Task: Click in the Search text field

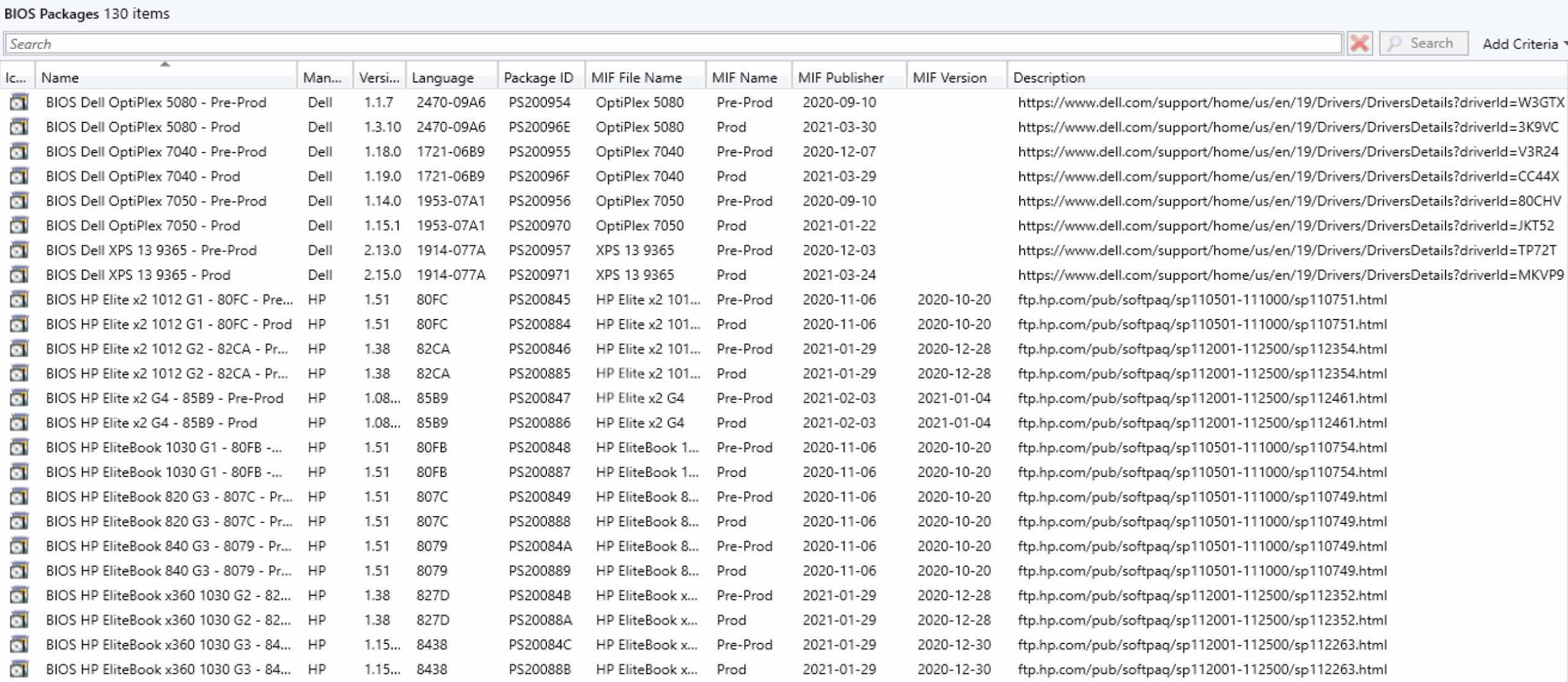Action: 673,44
